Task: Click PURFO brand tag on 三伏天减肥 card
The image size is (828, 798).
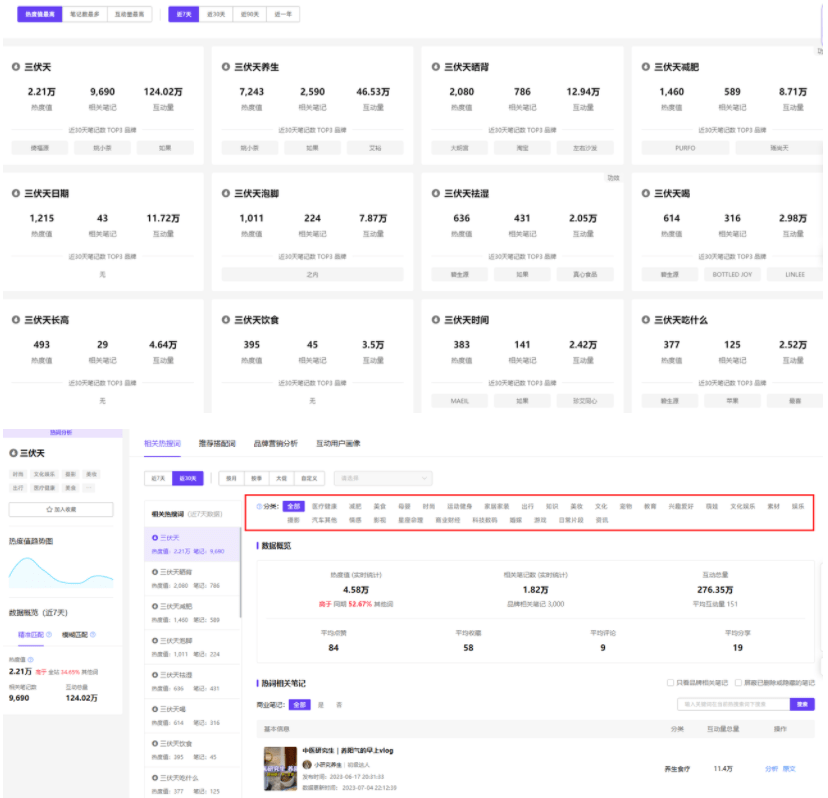Action: coord(685,148)
